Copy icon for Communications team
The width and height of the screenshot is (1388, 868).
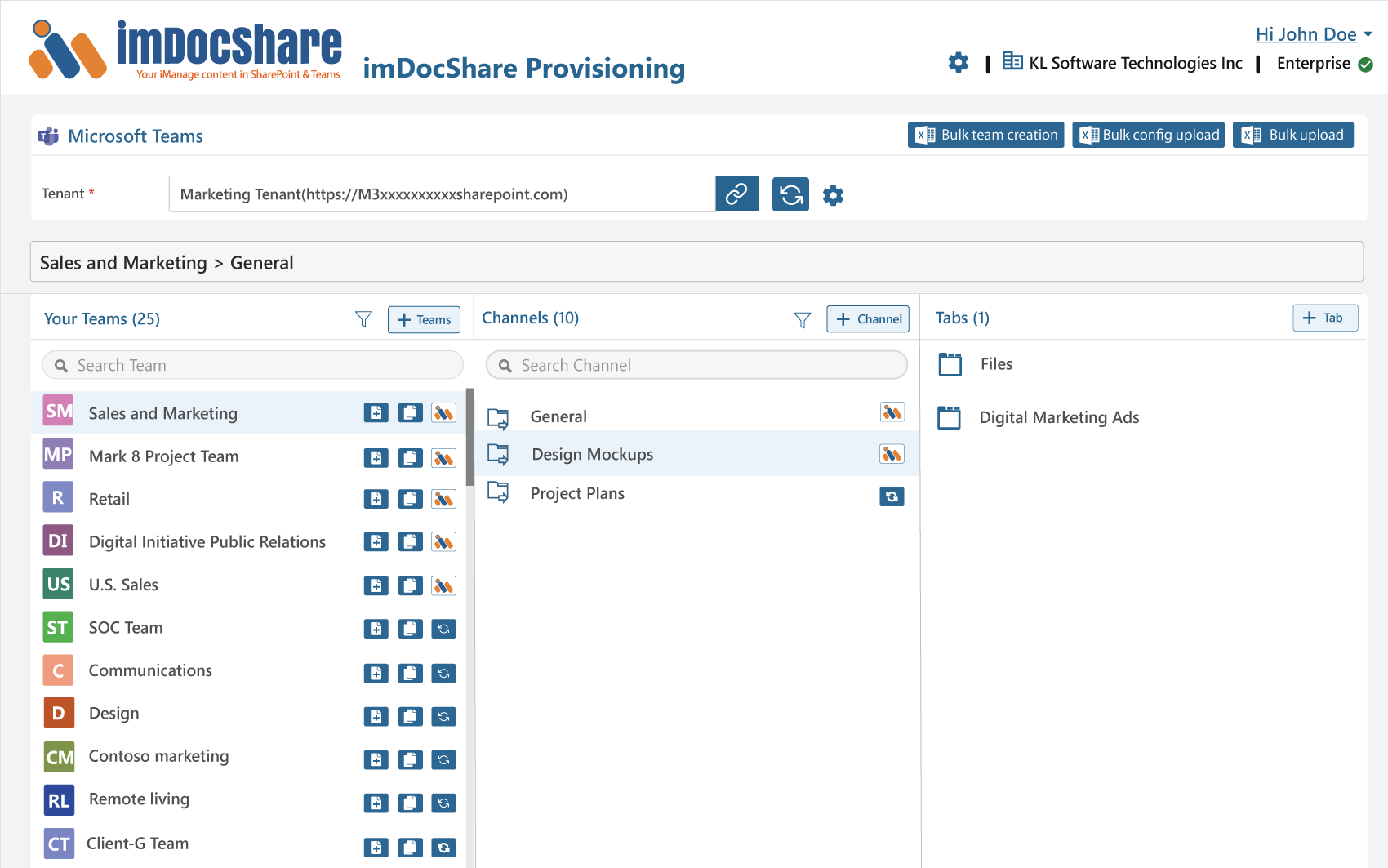pos(410,674)
